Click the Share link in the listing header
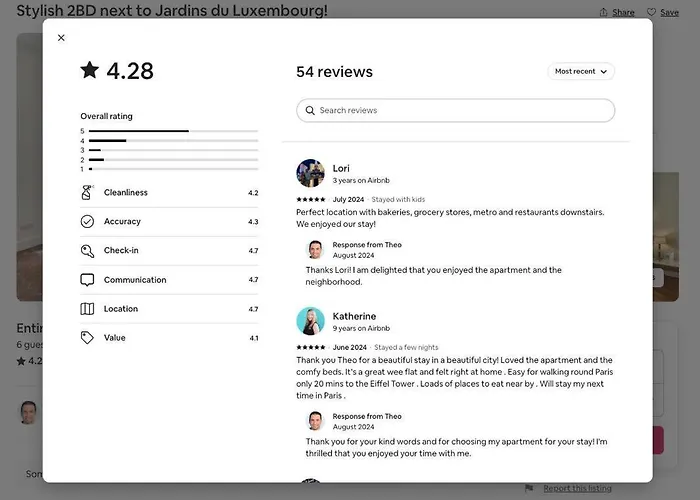The height and width of the screenshot is (500, 700). [623, 12]
